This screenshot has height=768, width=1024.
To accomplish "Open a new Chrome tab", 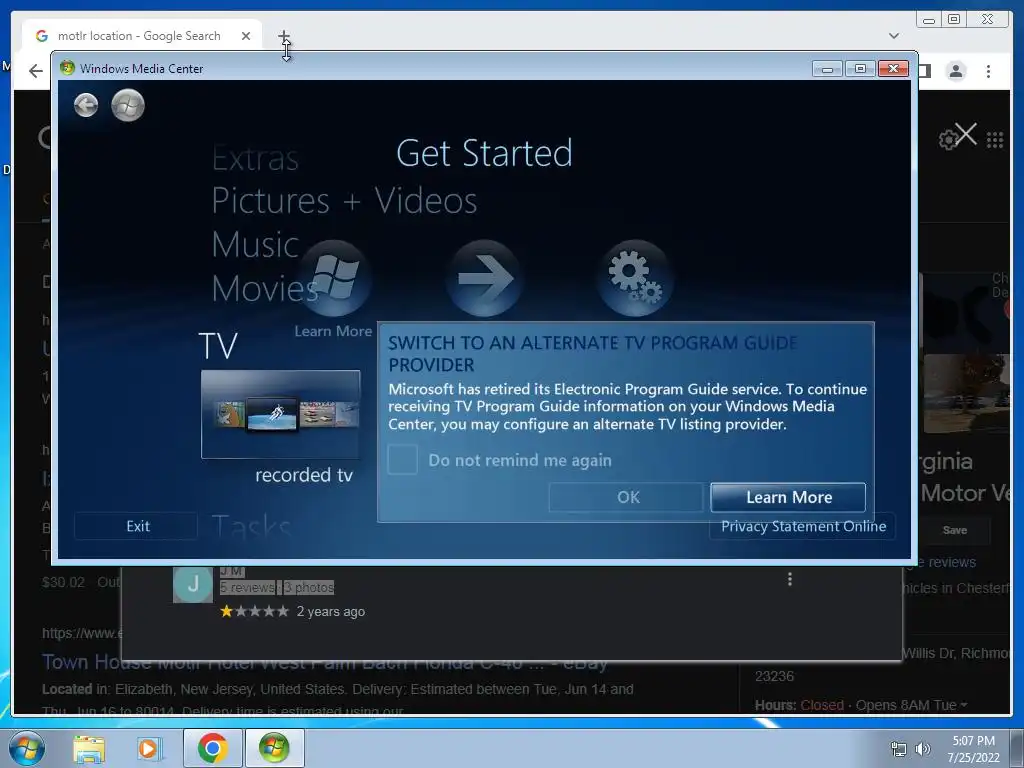I will pos(283,36).
